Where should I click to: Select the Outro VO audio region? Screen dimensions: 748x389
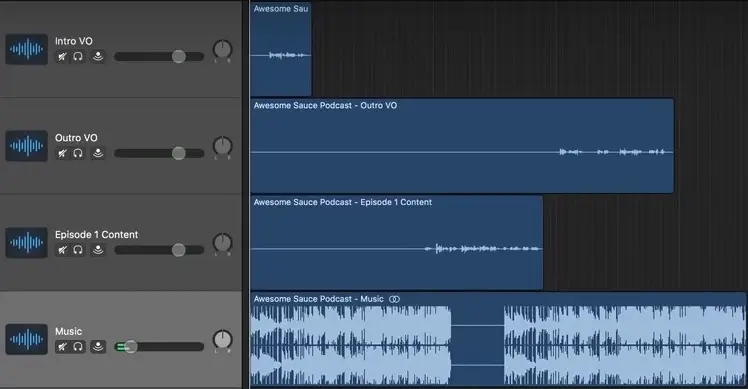coord(462,146)
